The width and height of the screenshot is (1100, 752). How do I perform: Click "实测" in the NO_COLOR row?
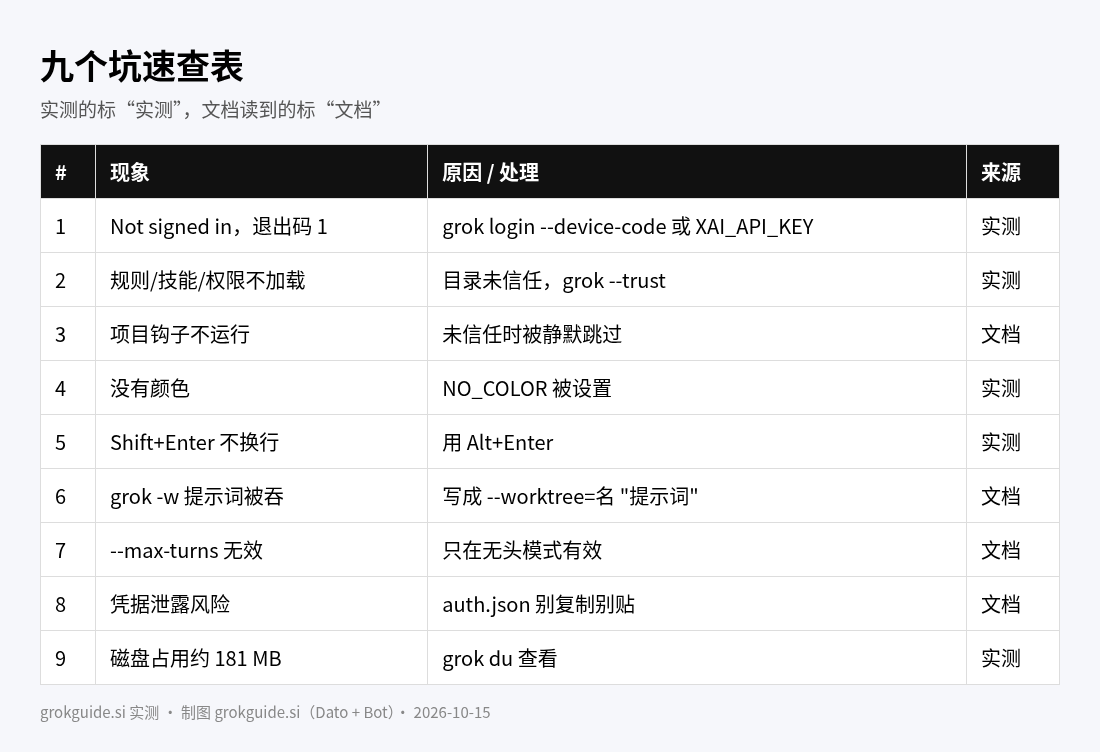[1013, 388]
